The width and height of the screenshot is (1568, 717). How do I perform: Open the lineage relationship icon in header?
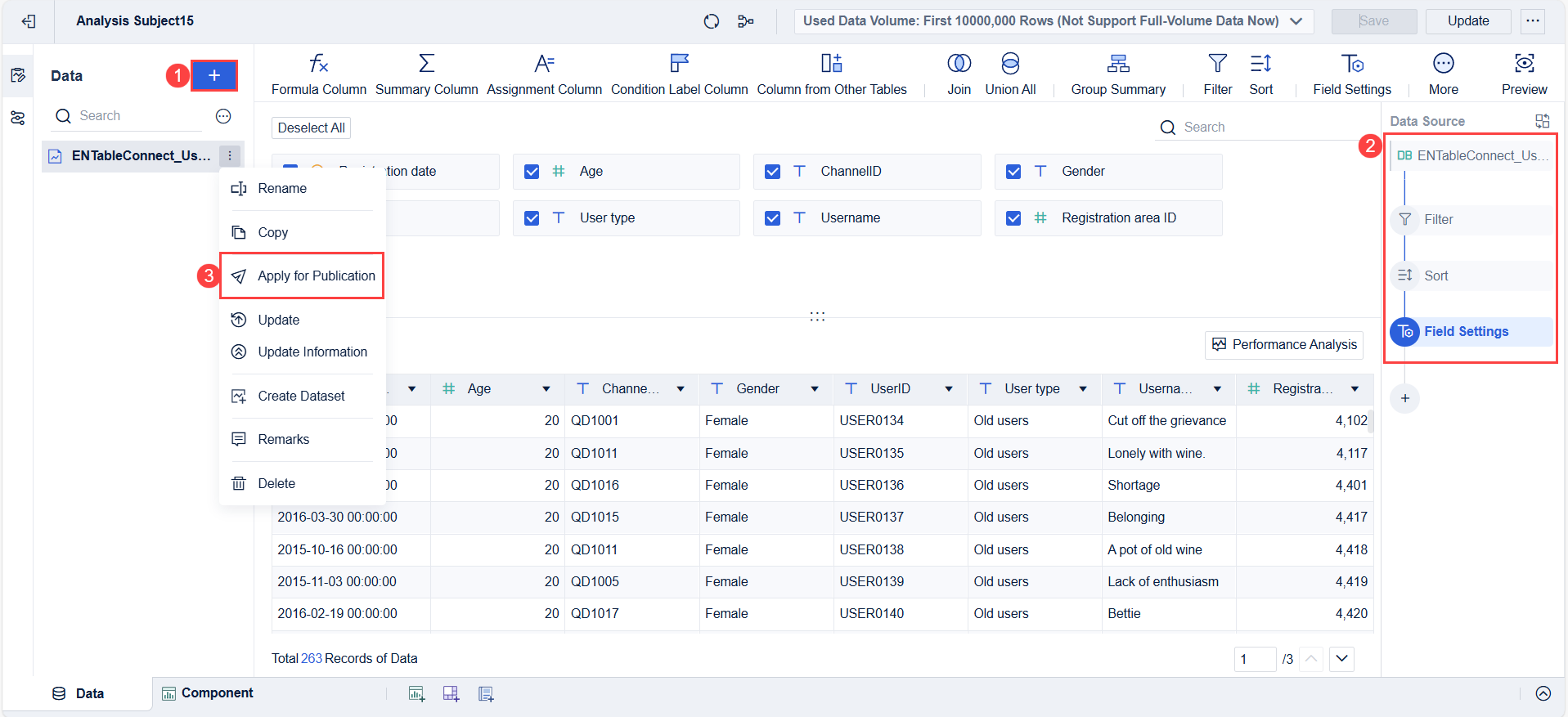(746, 21)
